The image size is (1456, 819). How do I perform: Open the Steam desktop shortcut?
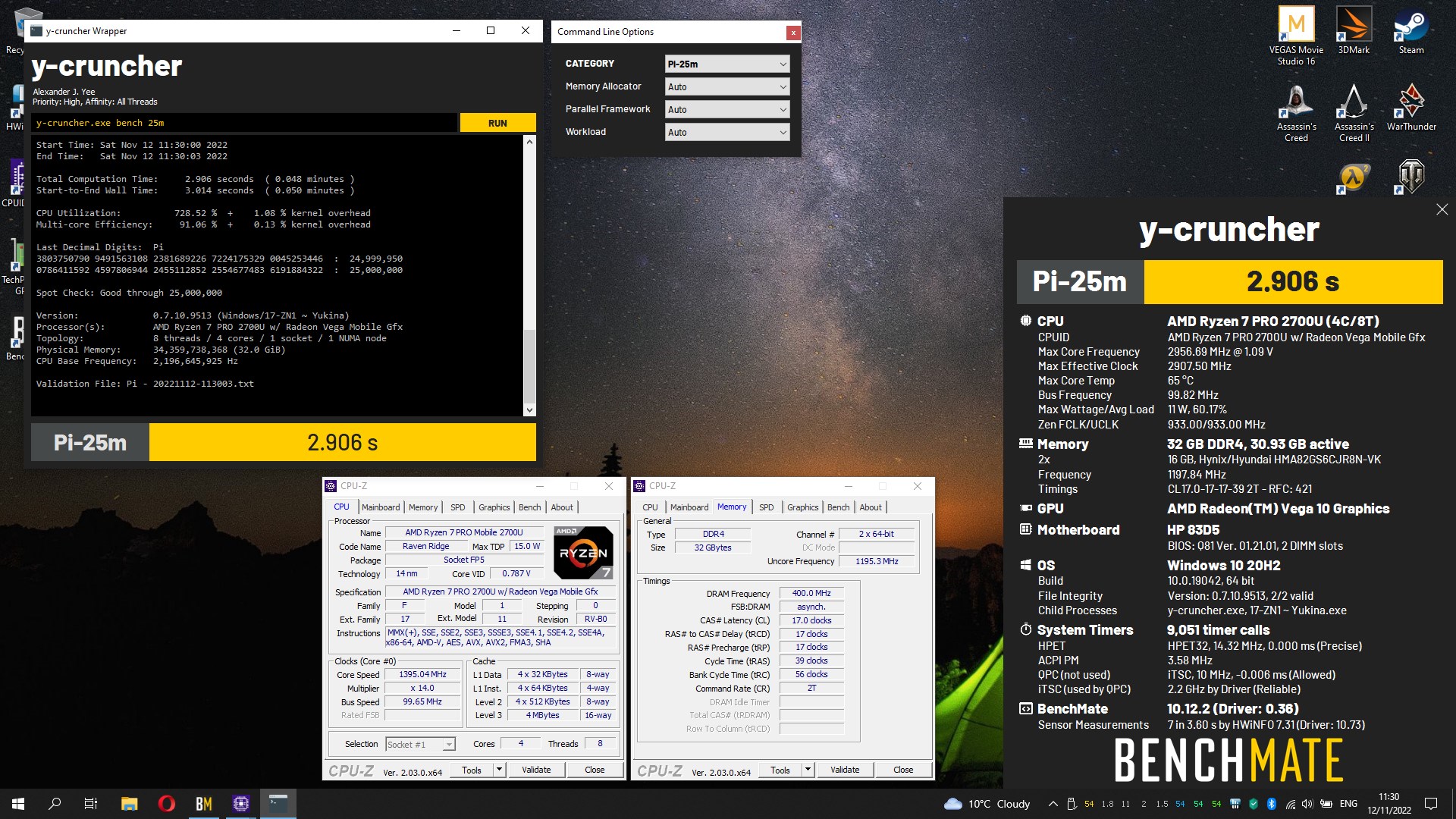[1411, 31]
